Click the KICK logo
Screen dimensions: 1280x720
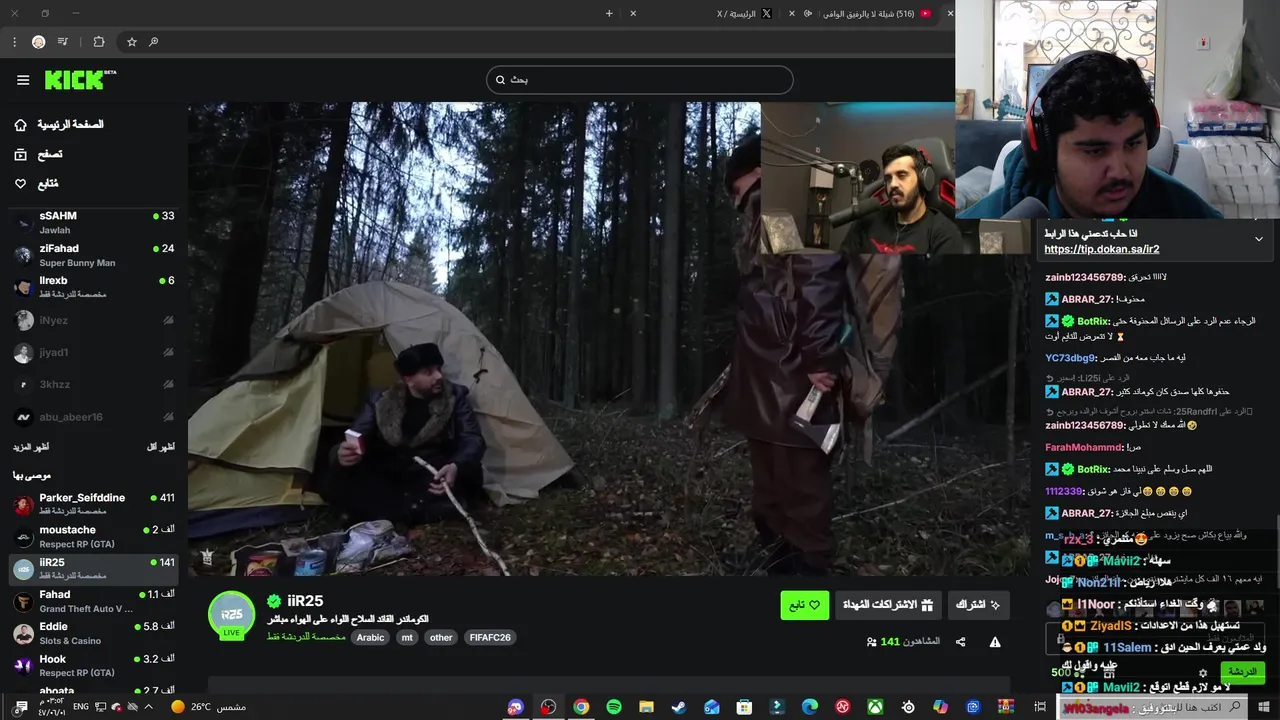(x=80, y=80)
